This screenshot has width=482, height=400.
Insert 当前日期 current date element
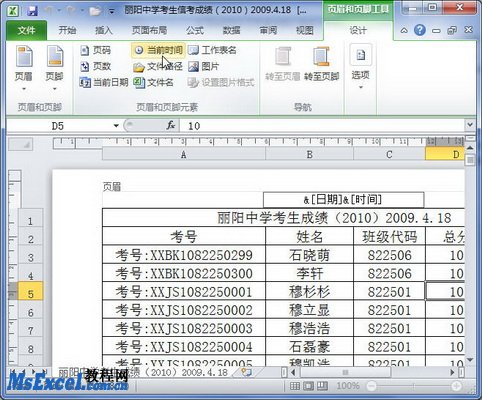click(x=104, y=82)
